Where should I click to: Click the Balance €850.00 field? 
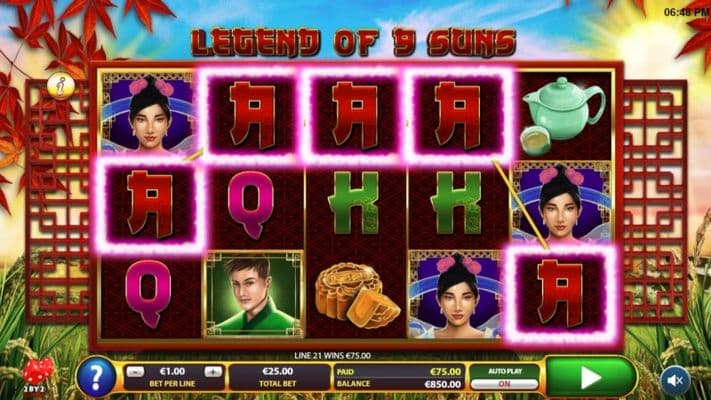pyautogui.click(x=399, y=384)
